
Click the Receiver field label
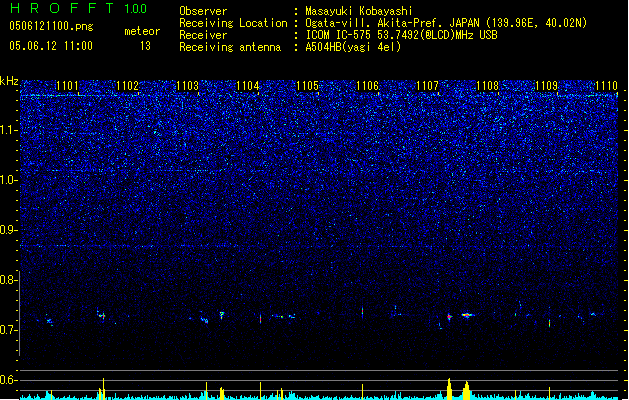pyautogui.click(x=203, y=35)
